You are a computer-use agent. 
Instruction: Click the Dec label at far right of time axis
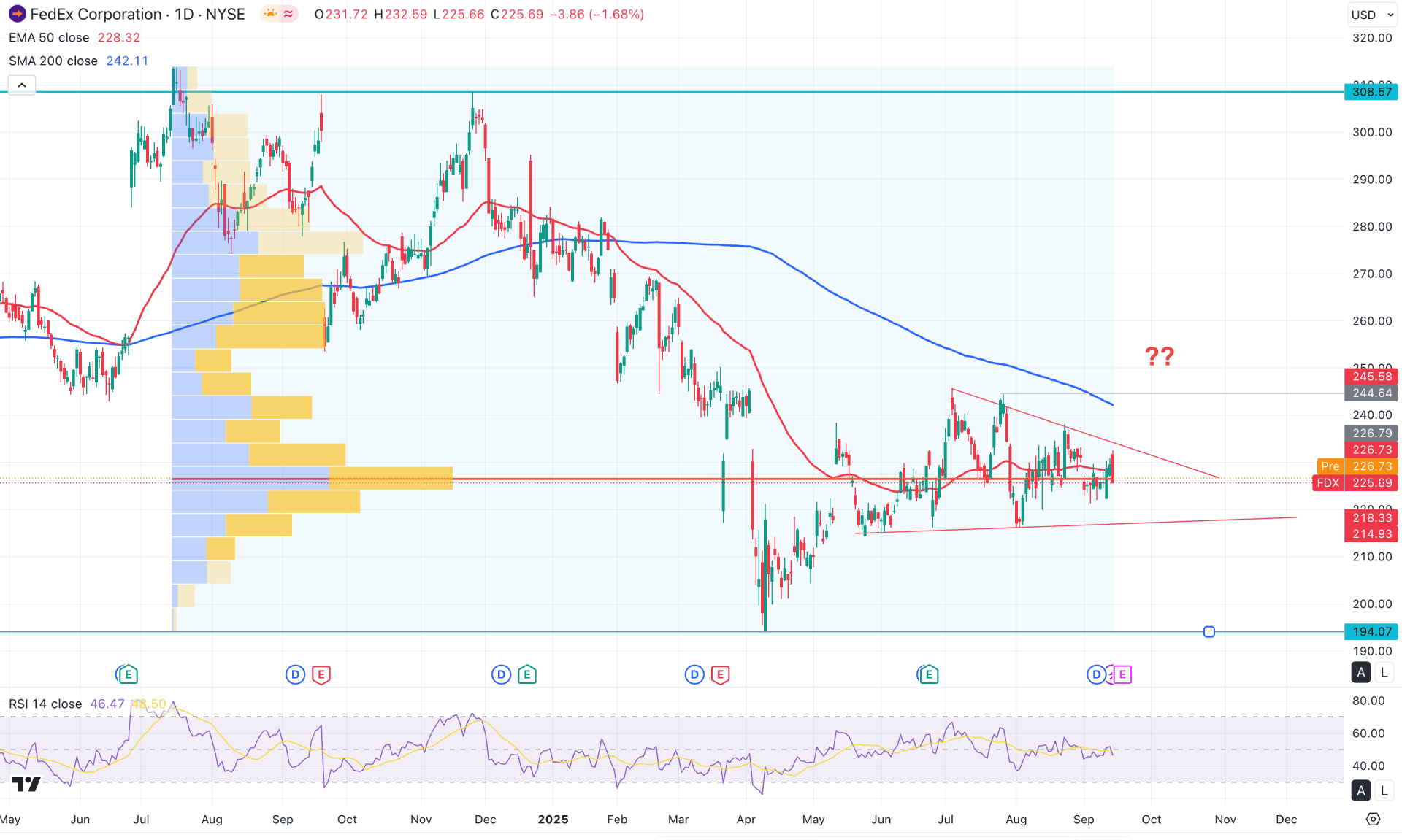tap(1286, 820)
